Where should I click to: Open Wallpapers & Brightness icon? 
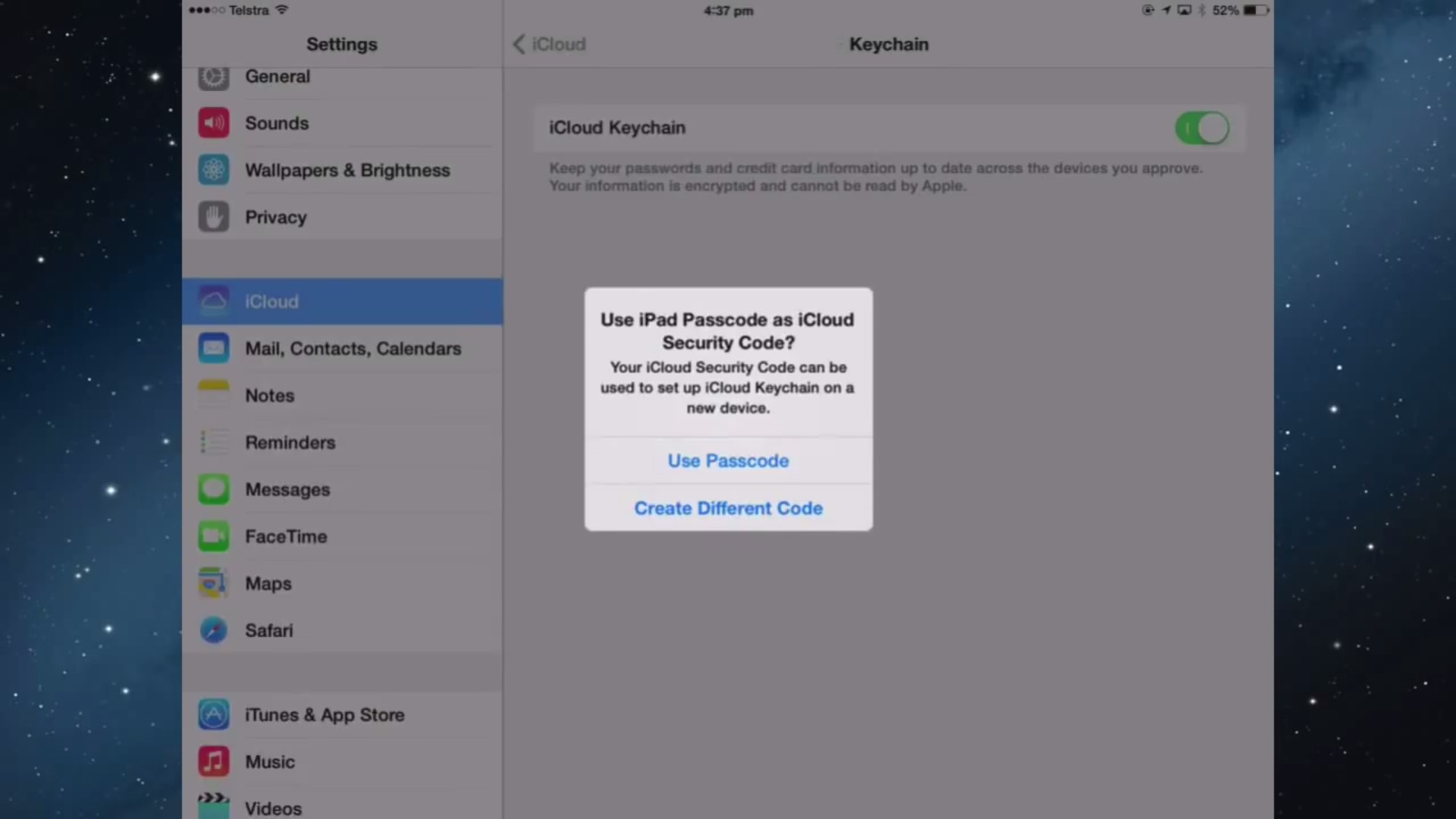pyautogui.click(x=214, y=170)
